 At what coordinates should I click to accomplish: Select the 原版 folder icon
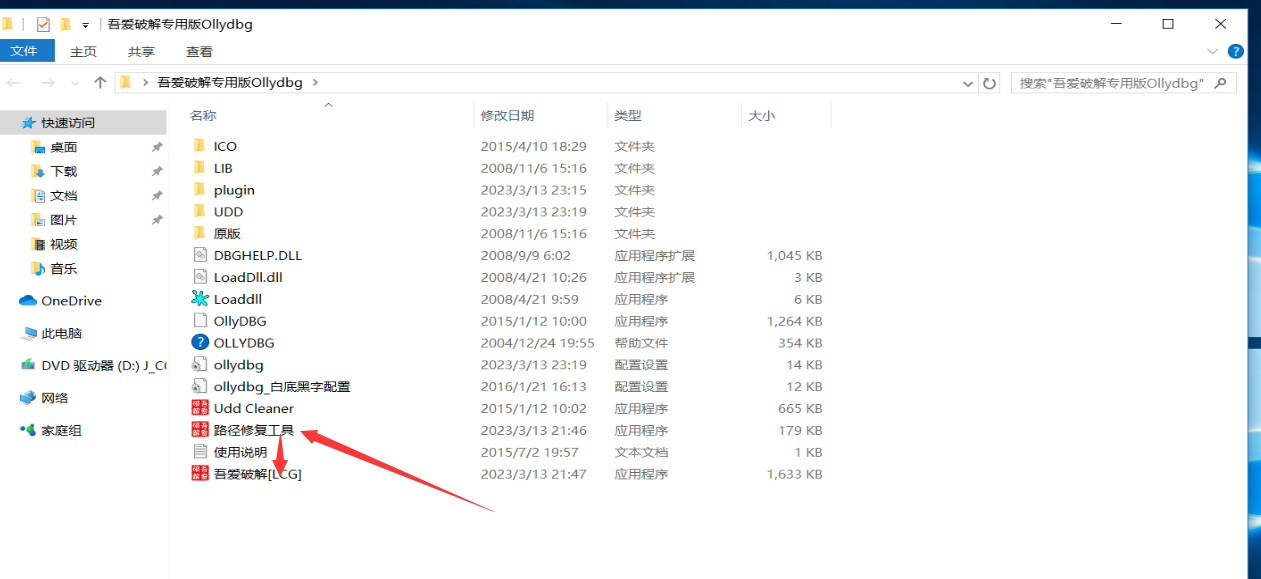point(199,233)
